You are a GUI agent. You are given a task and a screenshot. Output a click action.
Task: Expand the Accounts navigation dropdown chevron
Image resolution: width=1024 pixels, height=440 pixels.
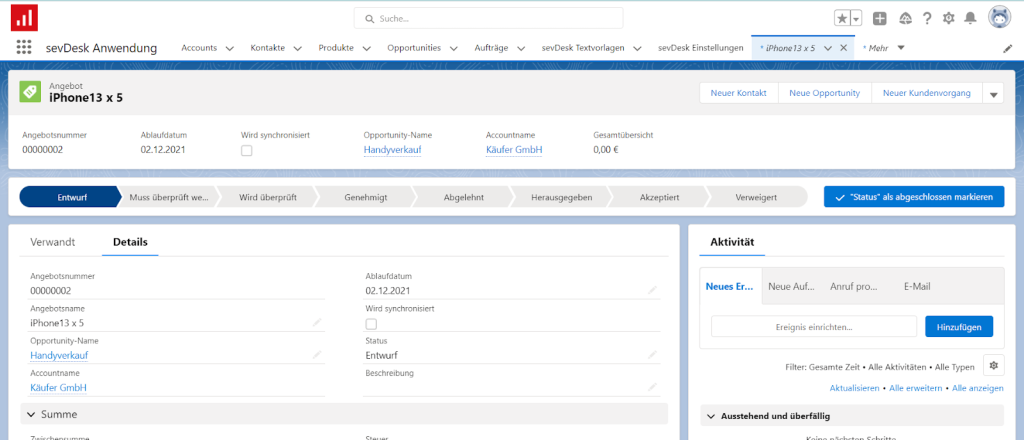tap(229, 48)
